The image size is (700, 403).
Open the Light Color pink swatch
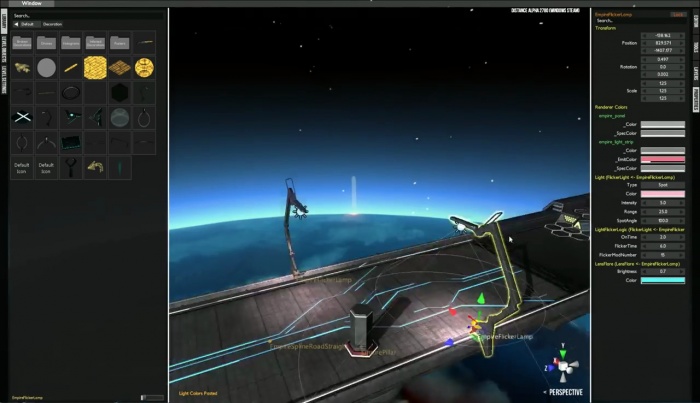663,194
